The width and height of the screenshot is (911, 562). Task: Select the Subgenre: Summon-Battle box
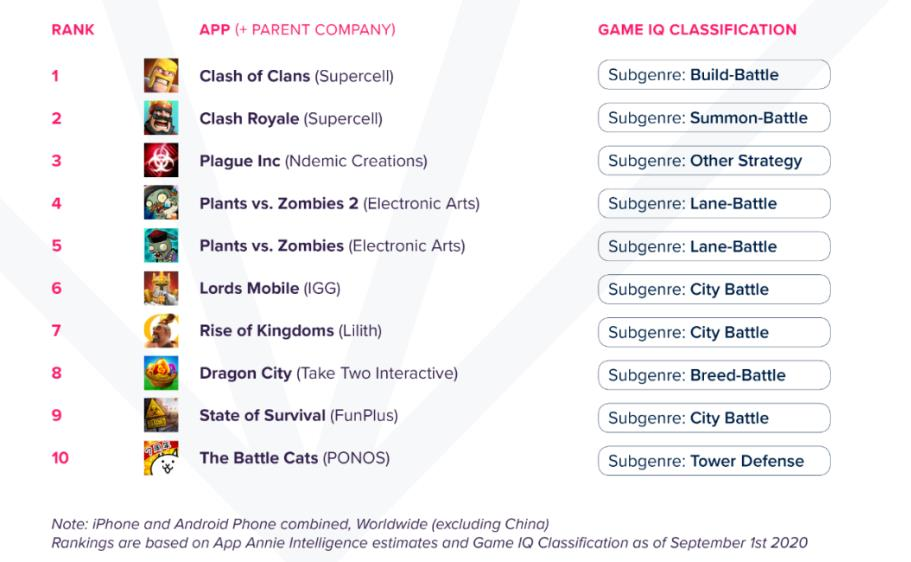[x=714, y=118]
